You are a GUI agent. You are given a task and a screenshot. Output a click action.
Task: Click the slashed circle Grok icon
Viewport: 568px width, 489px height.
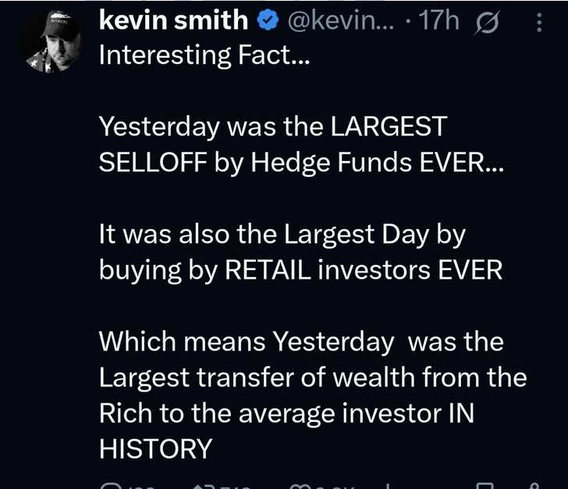tap(487, 22)
